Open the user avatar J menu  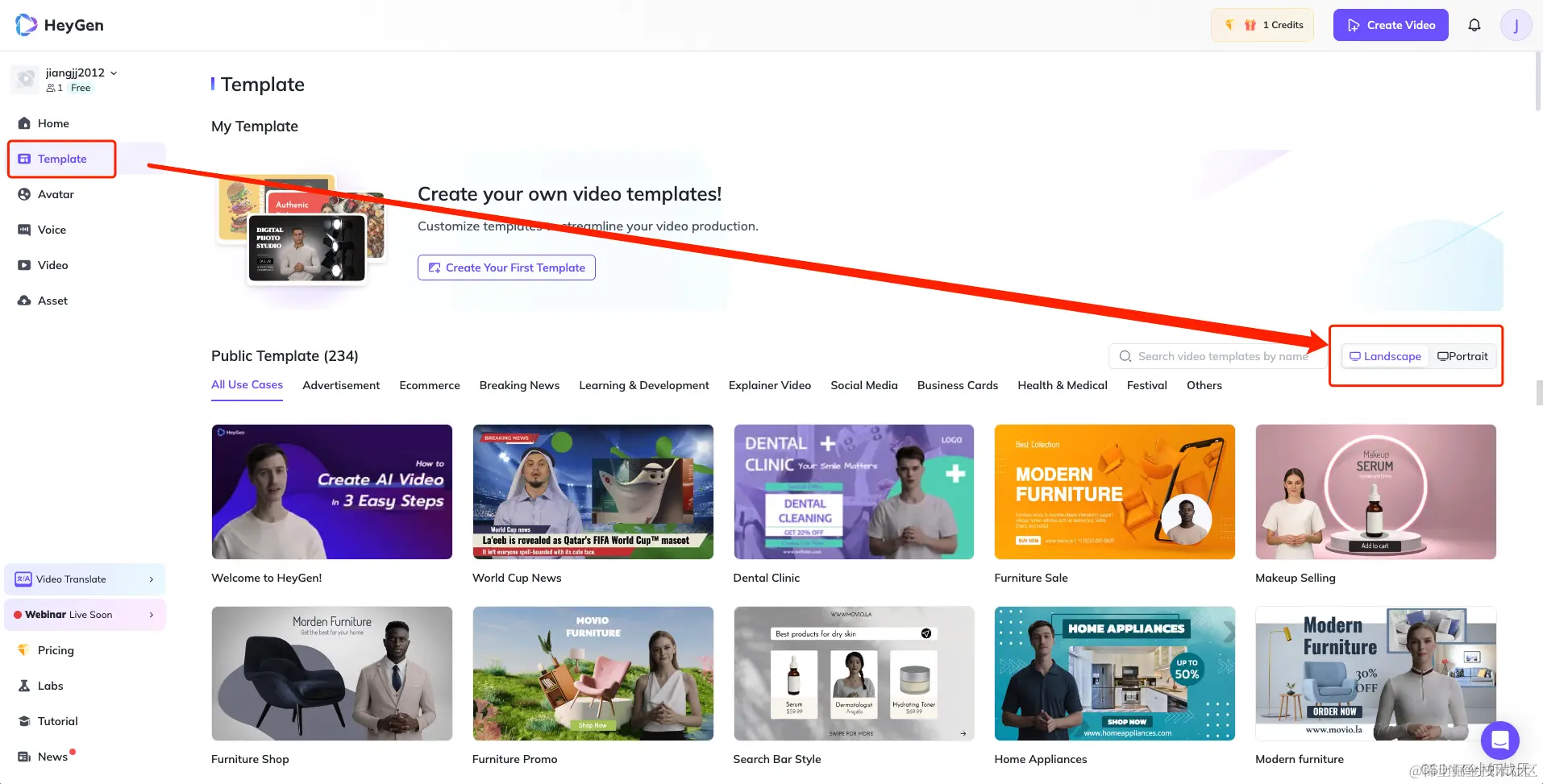pos(1516,25)
